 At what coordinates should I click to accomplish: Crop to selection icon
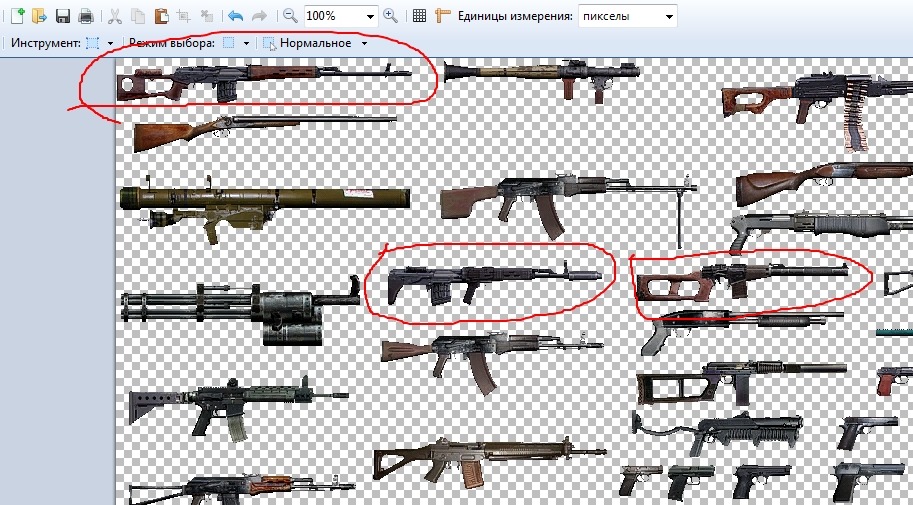pyautogui.click(x=184, y=16)
